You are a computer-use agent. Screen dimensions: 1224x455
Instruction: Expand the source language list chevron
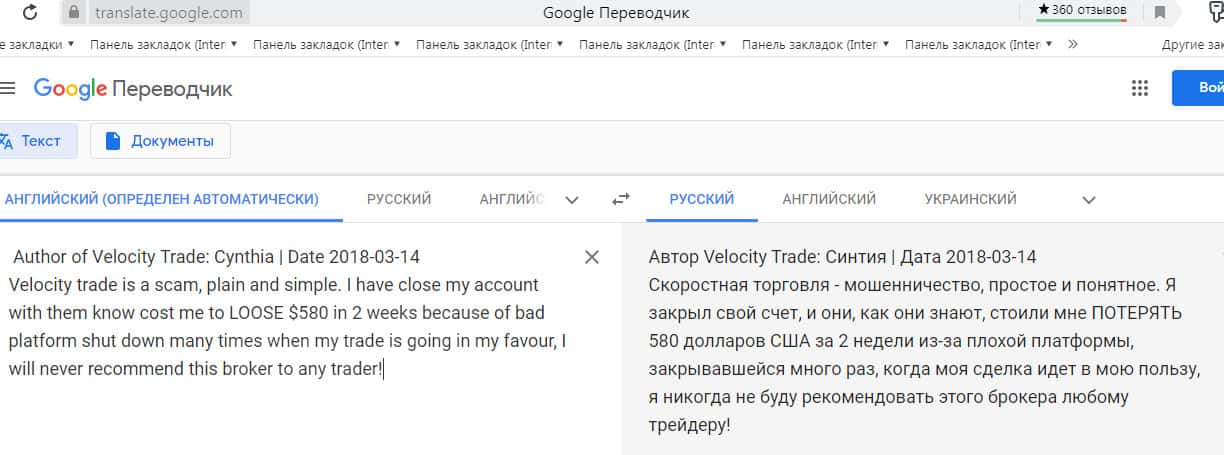[572, 199]
